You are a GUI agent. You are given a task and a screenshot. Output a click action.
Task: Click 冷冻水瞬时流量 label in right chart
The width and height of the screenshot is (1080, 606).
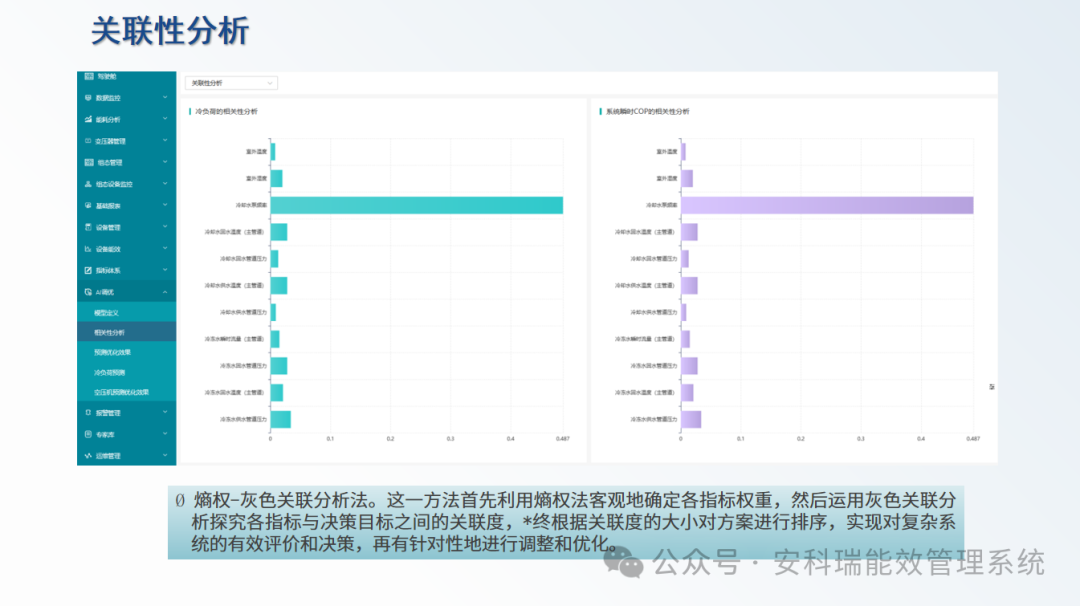tap(645, 339)
